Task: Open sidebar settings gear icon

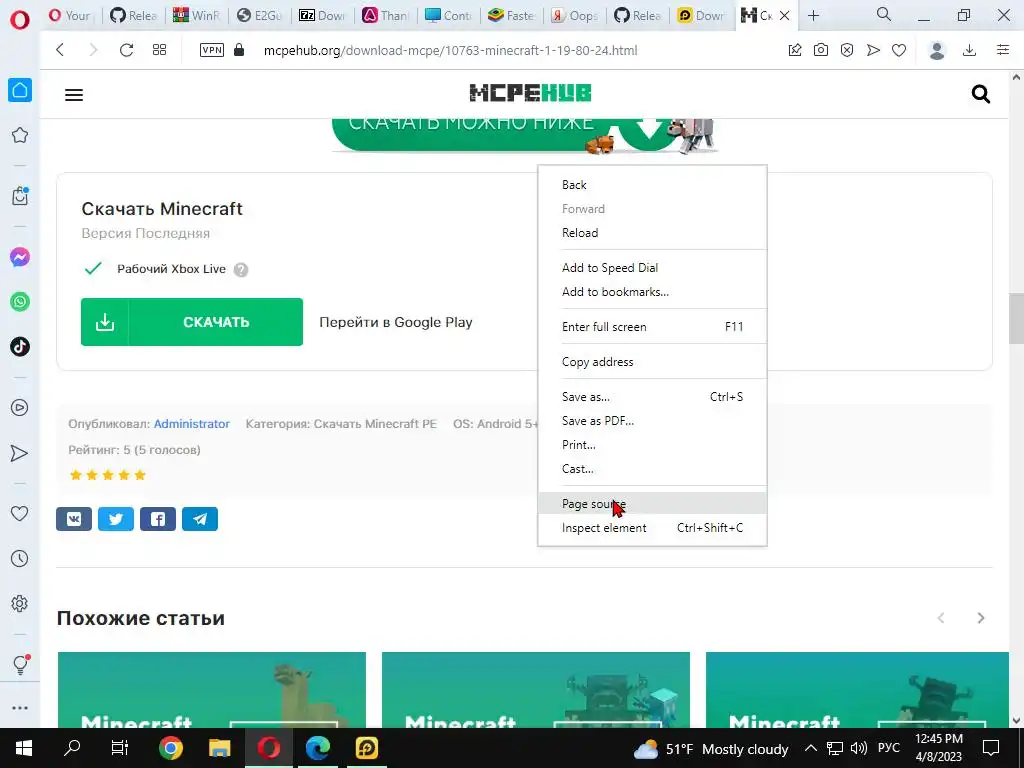Action: (20, 603)
